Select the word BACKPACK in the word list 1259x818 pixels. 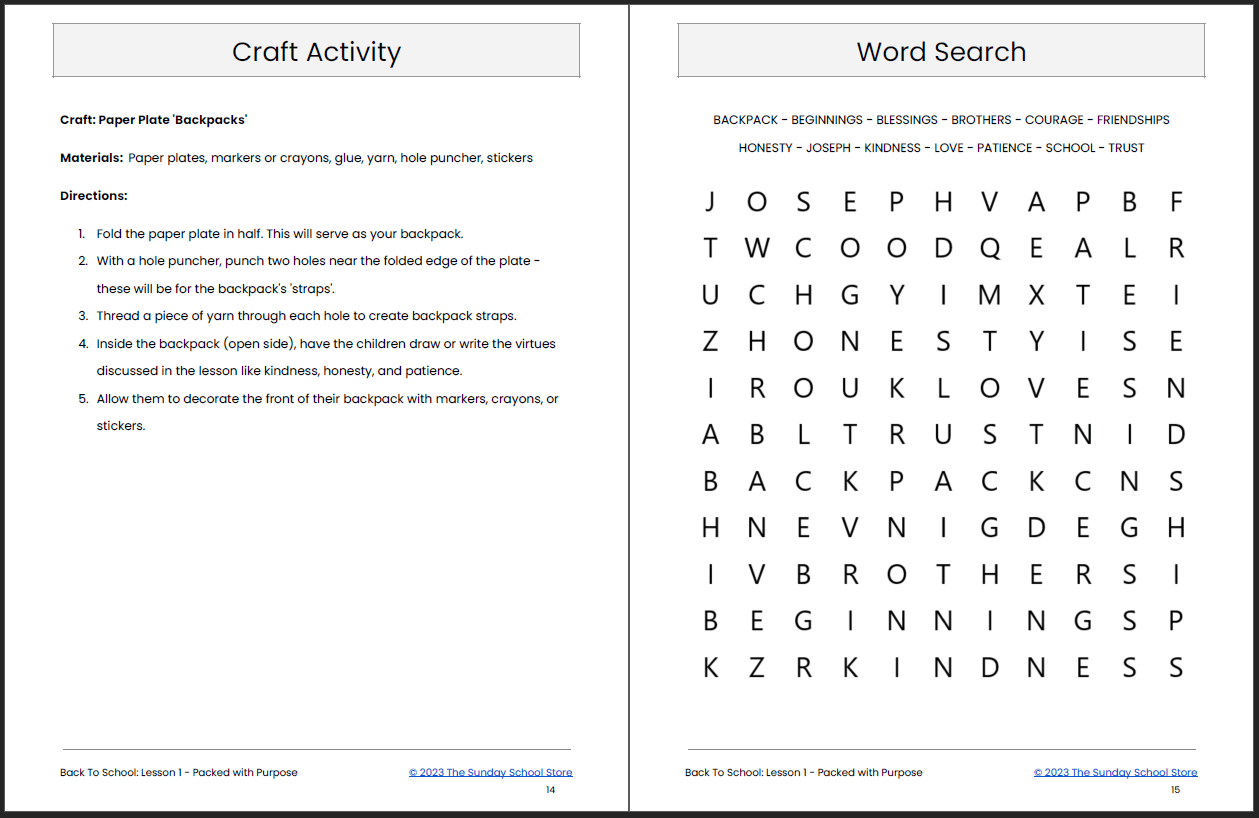coord(745,120)
